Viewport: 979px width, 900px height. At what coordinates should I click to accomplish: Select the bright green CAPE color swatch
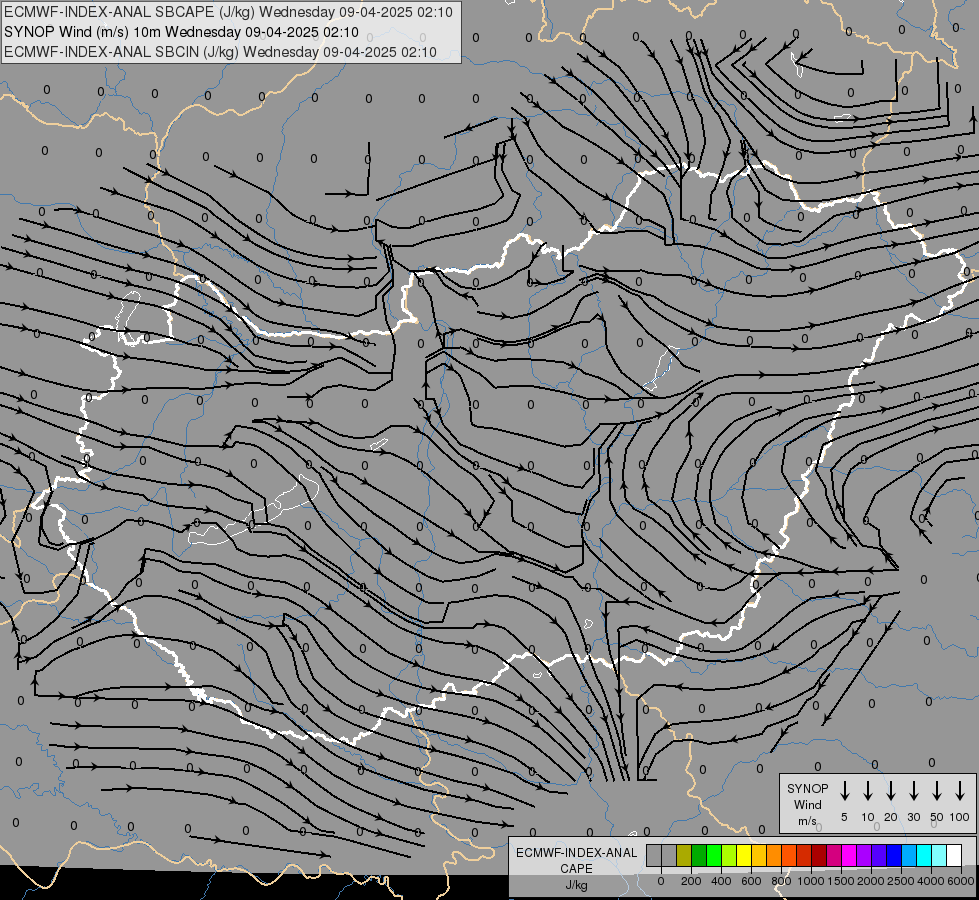(x=714, y=855)
